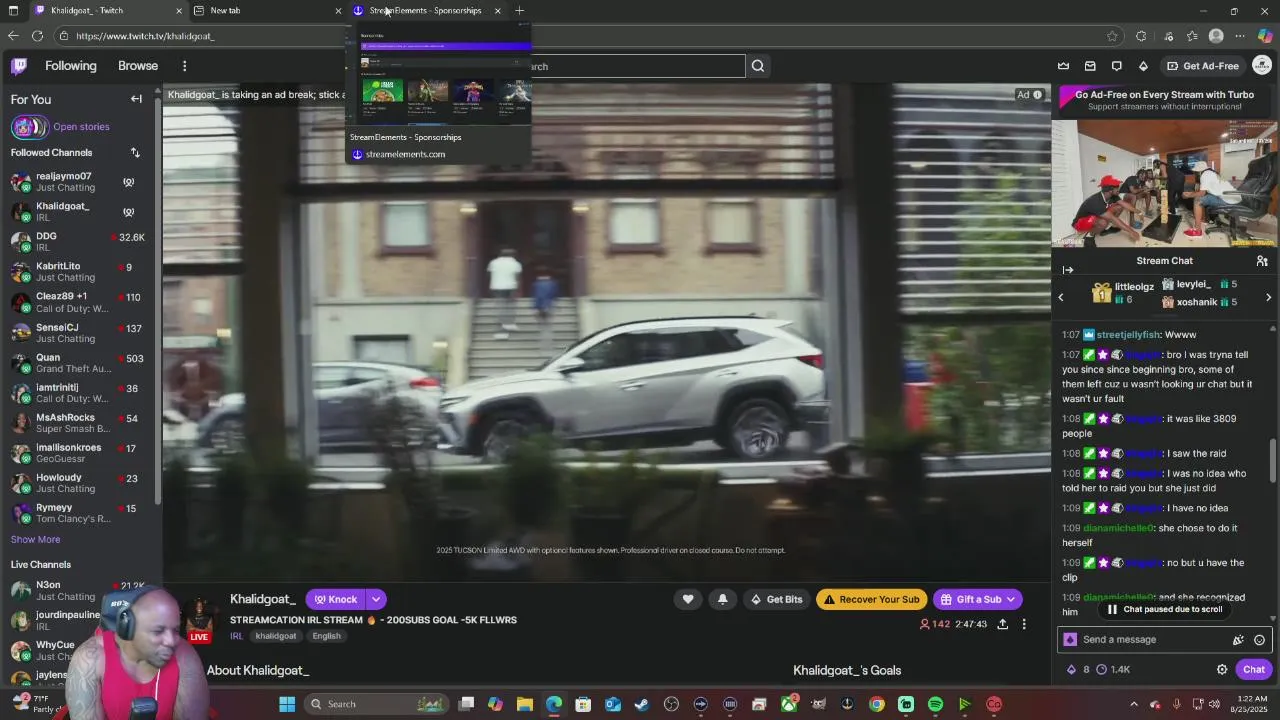Click the Turbo ad video thumbnail
This screenshot has width=1280, height=720.
pos(1164,183)
